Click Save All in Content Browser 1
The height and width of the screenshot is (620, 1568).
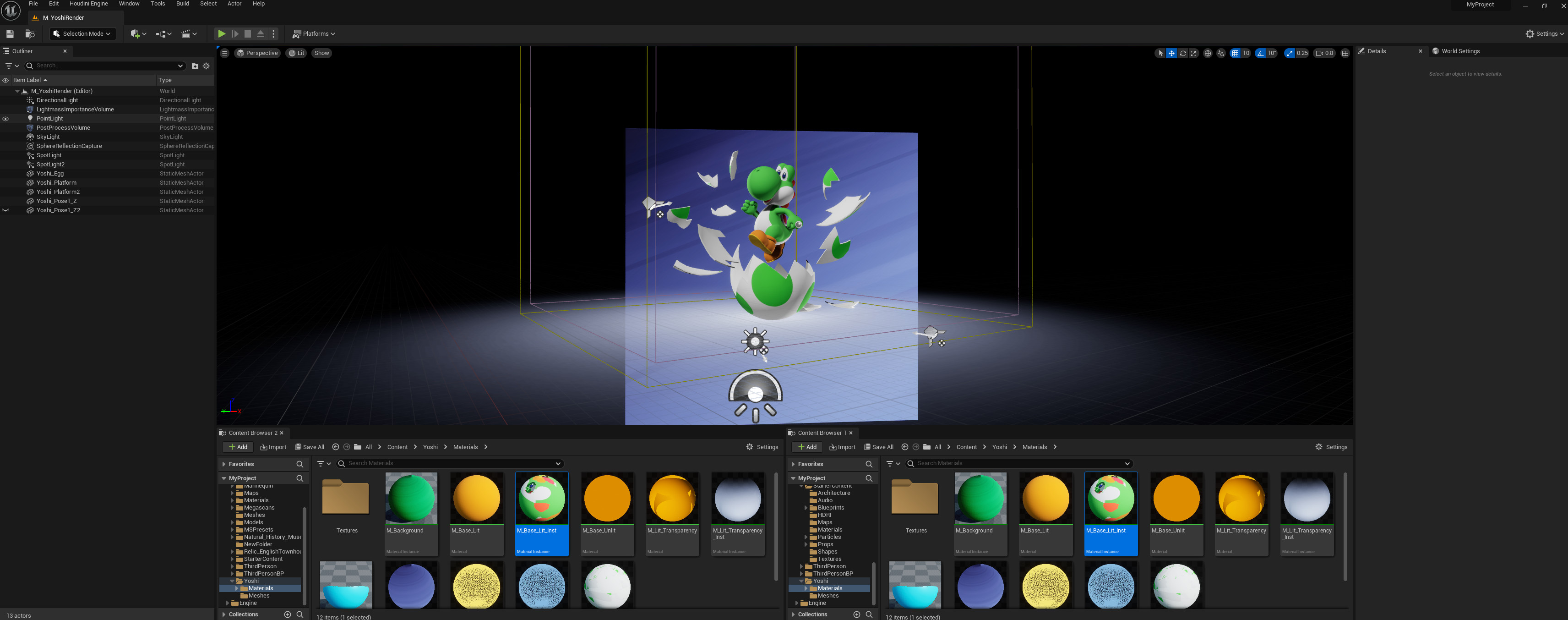pos(879,447)
